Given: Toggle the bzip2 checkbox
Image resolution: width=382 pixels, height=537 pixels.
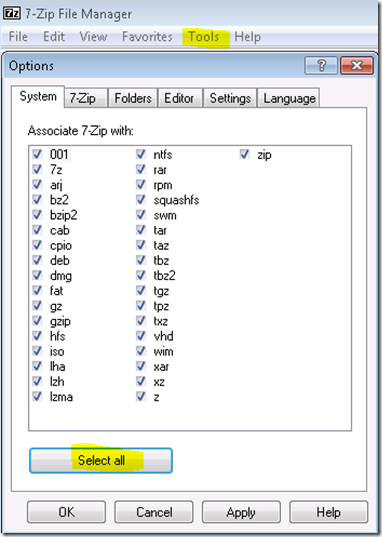Looking at the screenshot, I should 37,215.
